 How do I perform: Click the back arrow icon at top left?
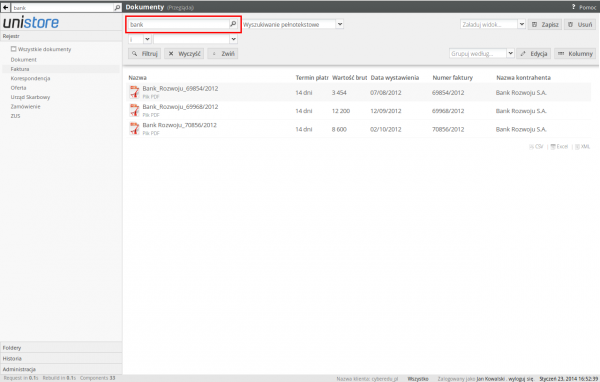(5, 7)
